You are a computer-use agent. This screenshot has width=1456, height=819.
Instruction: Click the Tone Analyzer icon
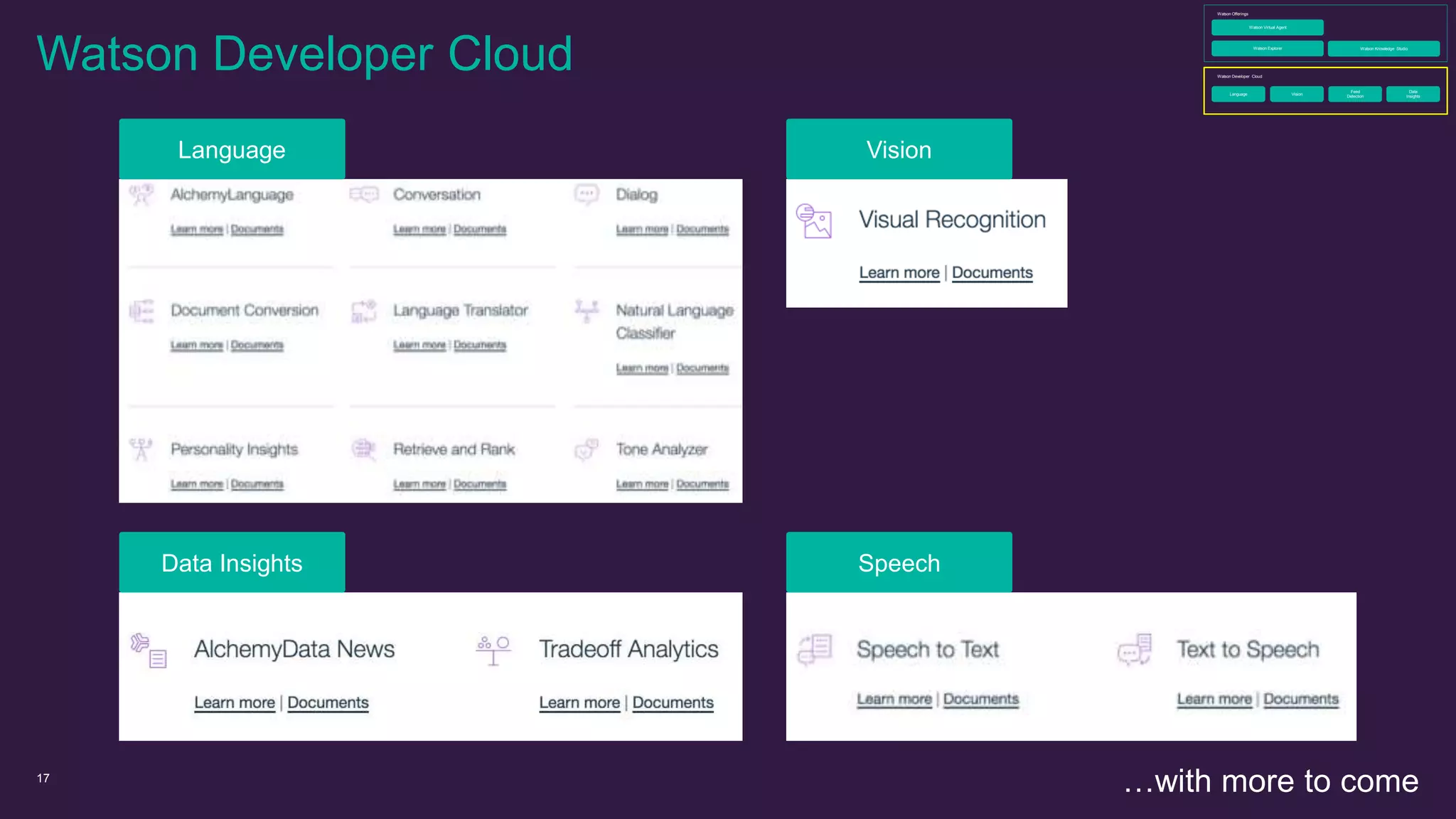click(x=587, y=449)
